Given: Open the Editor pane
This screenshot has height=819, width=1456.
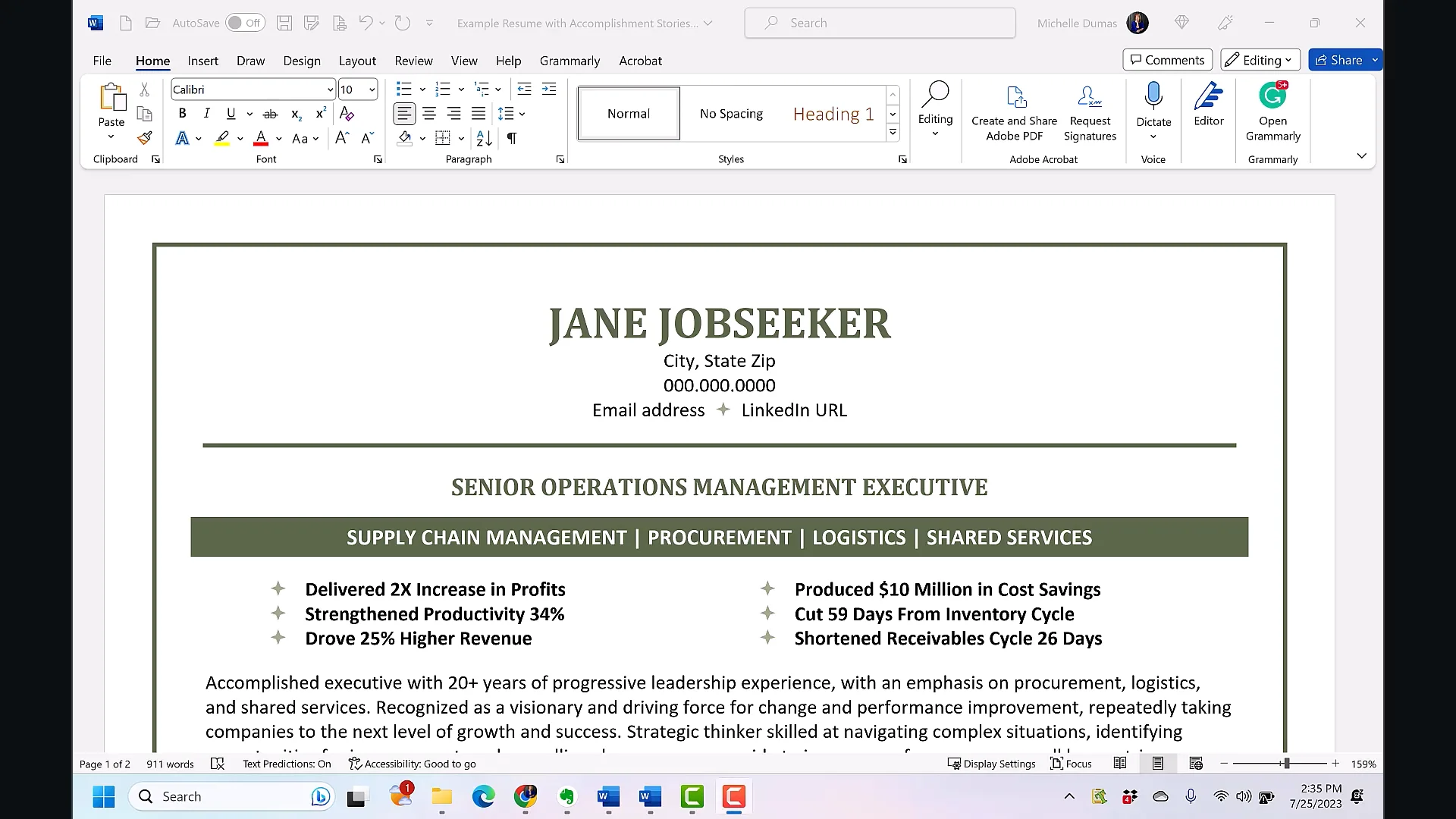Looking at the screenshot, I should 1209,105.
